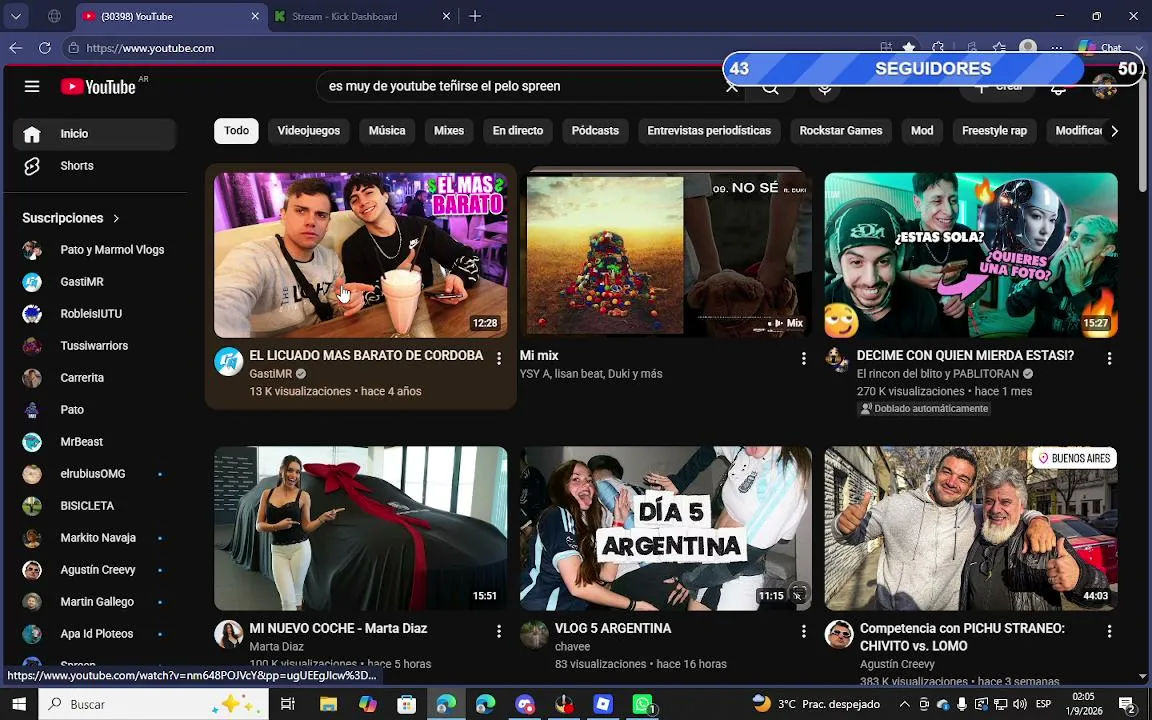Open Microsoft Store from the taskbar
Viewport: 1152px width, 720px height.
point(406,704)
